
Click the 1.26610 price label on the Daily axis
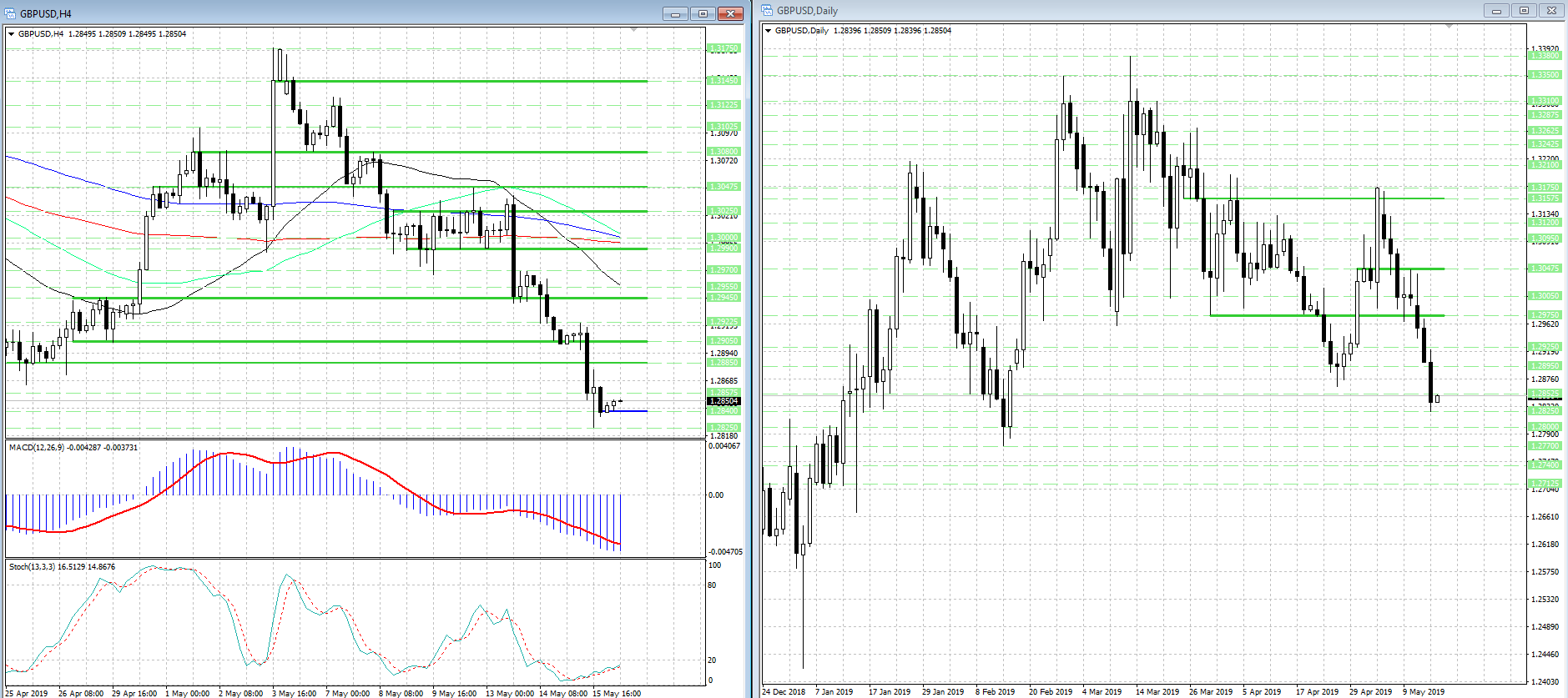1545,517
